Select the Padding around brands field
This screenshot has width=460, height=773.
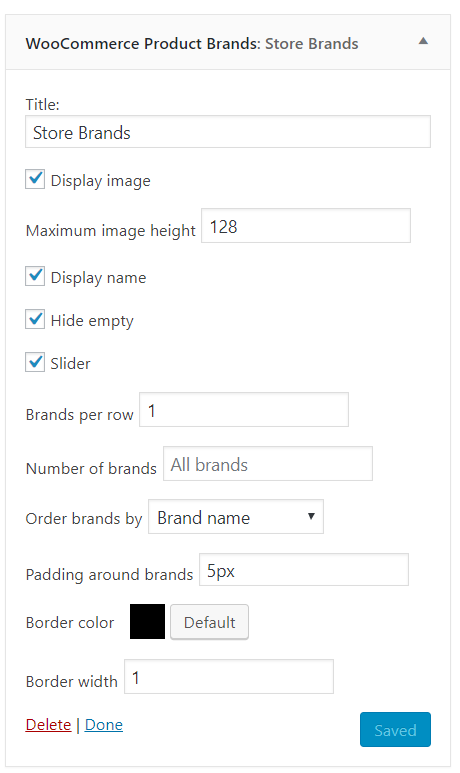click(x=304, y=570)
